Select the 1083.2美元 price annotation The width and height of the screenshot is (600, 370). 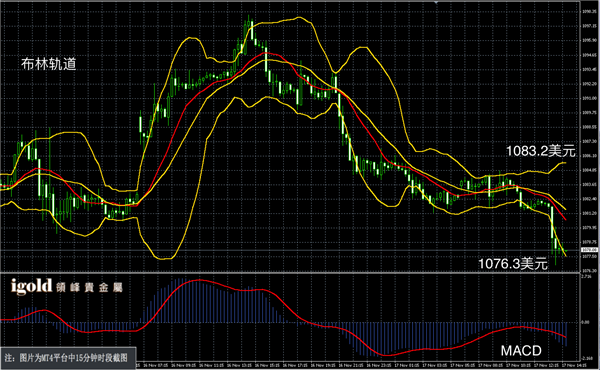541,151
